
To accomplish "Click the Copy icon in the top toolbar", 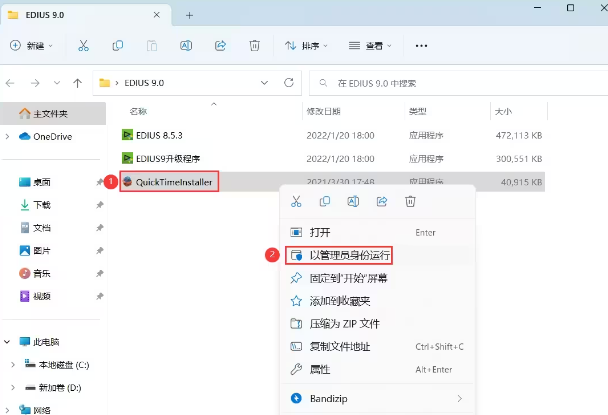I will pos(117,46).
